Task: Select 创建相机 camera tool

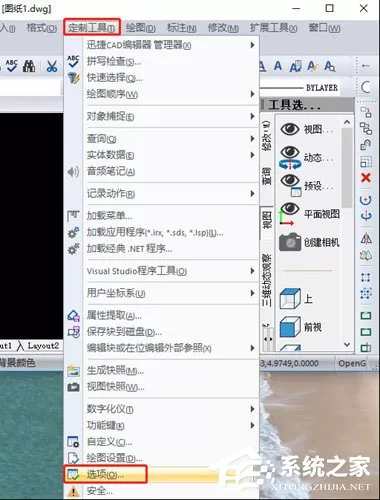Action: [310, 242]
